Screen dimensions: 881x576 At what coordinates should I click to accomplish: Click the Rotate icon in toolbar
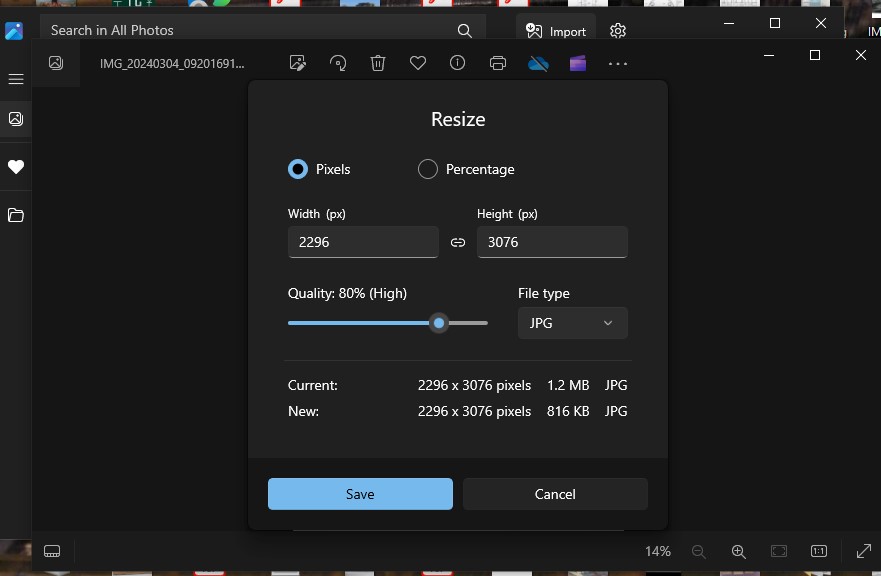click(338, 63)
